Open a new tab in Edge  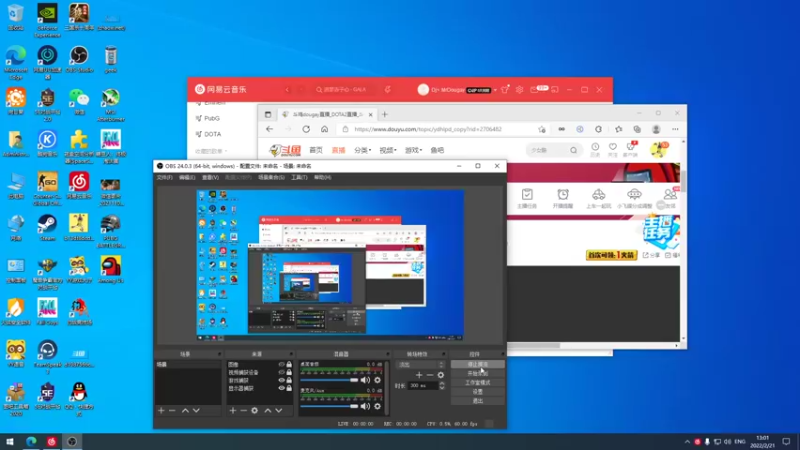tap(385, 114)
